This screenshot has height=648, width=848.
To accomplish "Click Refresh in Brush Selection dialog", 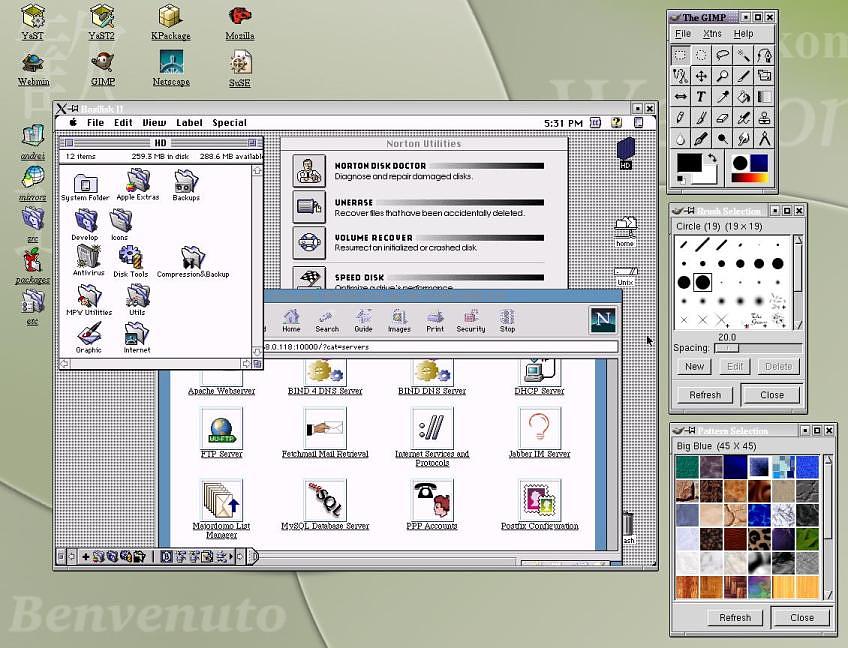I will (x=705, y=395).
